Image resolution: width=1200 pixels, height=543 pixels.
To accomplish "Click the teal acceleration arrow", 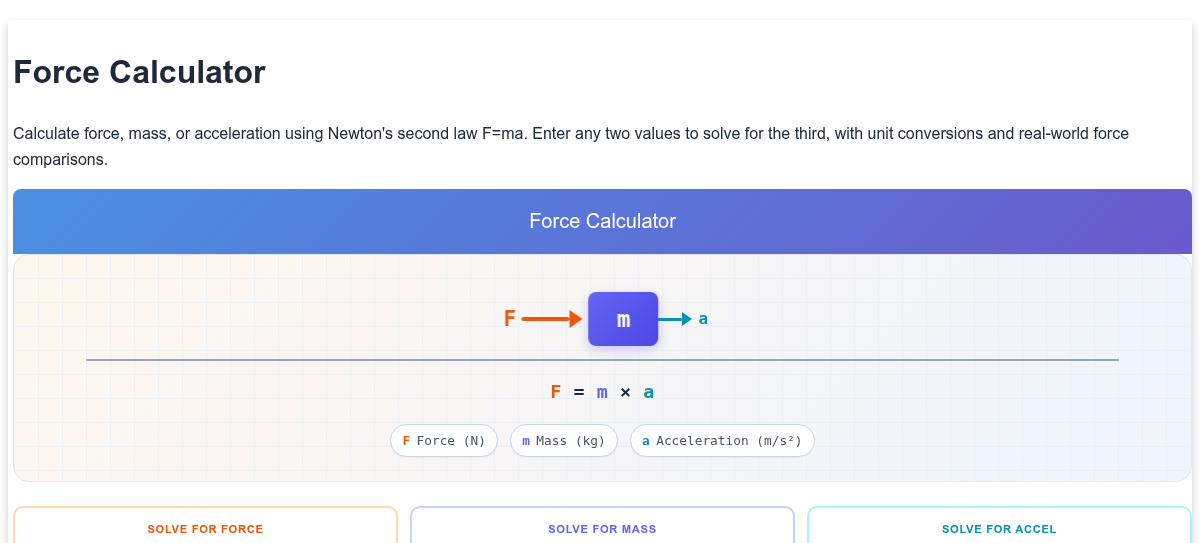I will pyautogui.click(x=675, y=319).
